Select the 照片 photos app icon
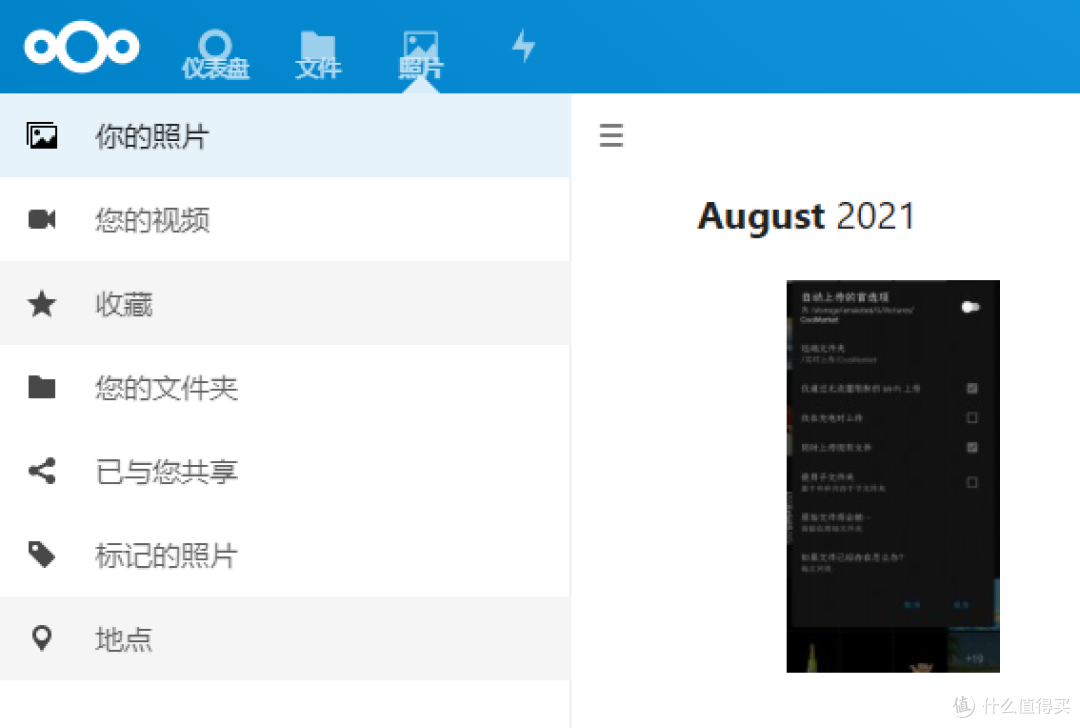This screenshot has width=1080, height=728. click(420, 46)
